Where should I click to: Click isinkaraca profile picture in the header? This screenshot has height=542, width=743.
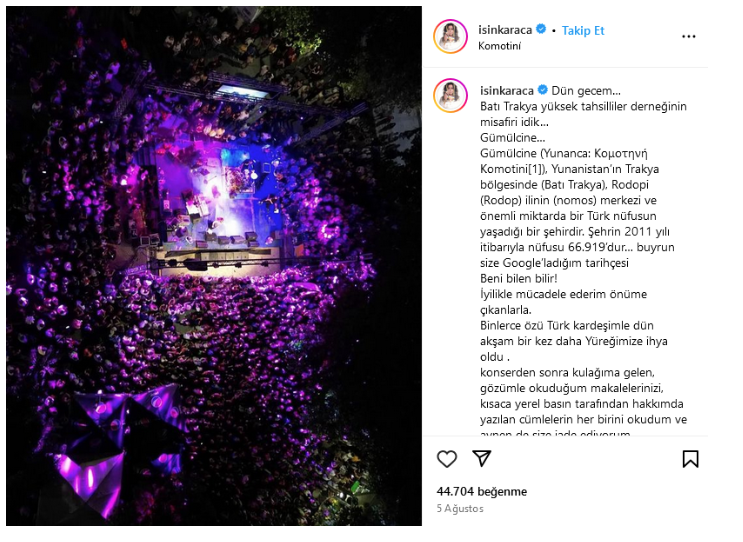coord(450,36)
